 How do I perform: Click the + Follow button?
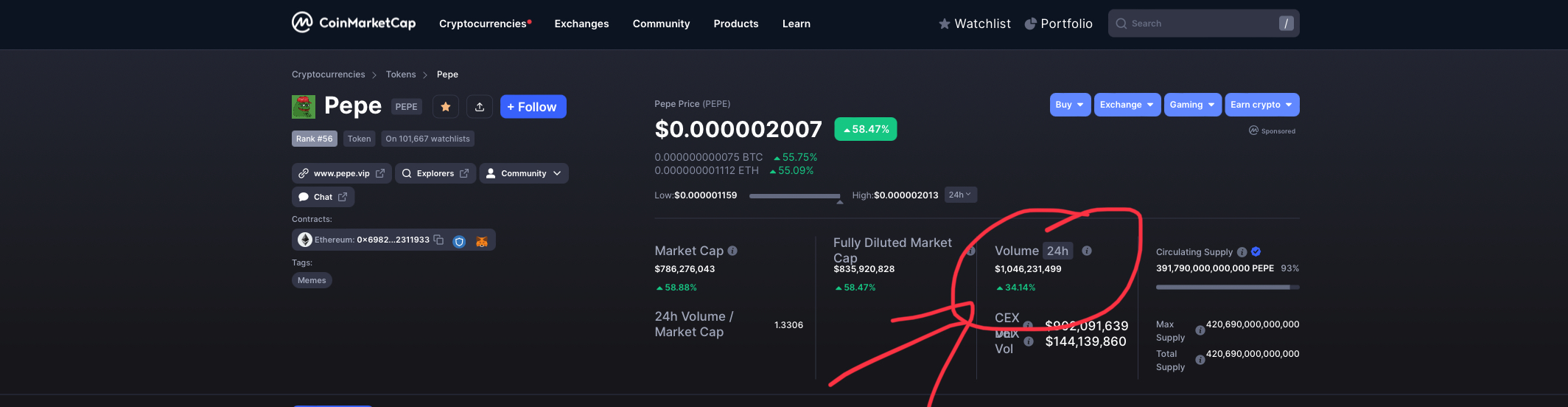click(x=533, y=107)
